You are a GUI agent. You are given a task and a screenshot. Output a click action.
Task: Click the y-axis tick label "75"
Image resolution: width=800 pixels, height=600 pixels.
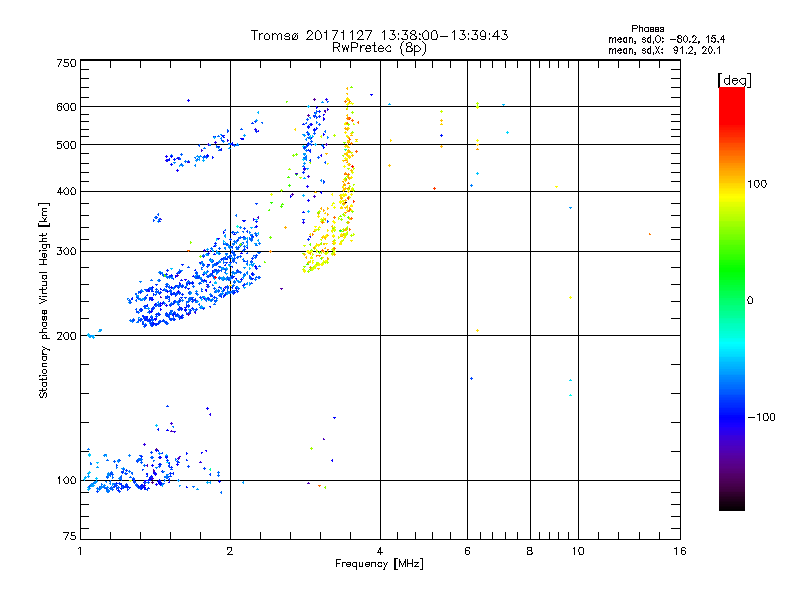click(x=70, y=536)
